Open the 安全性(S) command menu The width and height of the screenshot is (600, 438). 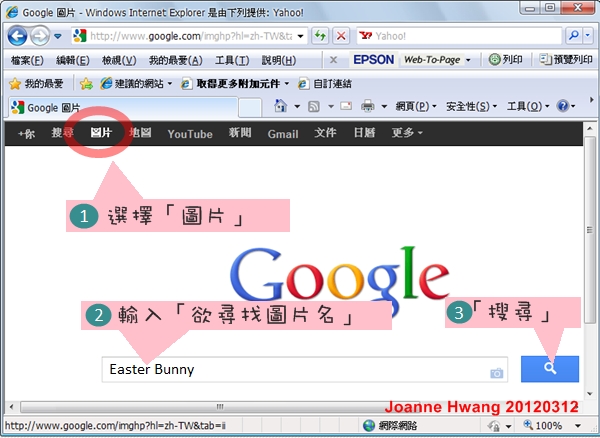click(x=471, y=106)
